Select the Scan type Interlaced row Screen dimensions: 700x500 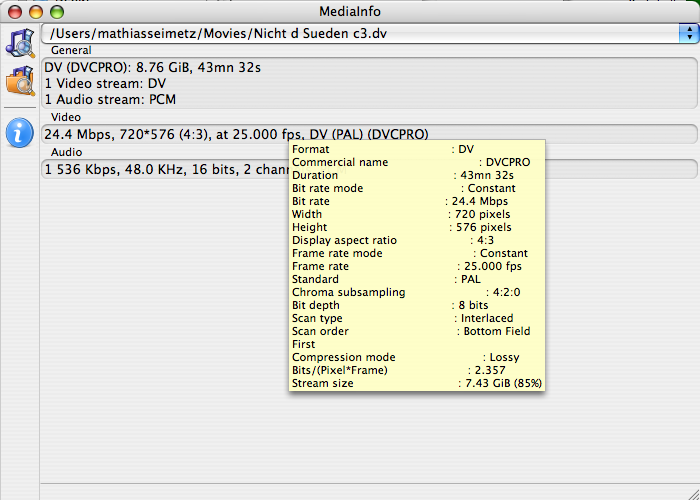click(x=403, y=318)
